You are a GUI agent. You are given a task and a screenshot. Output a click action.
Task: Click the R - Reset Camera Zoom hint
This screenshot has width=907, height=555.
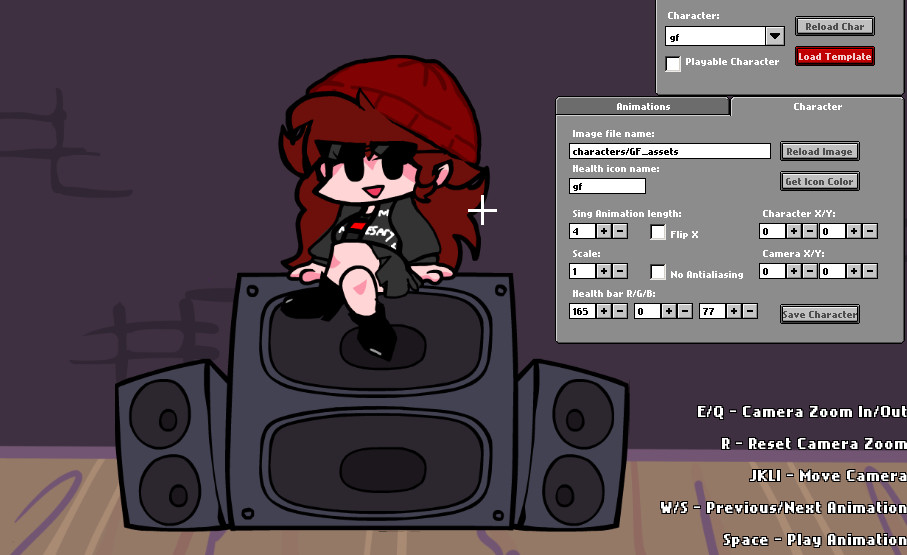(813, 443)
